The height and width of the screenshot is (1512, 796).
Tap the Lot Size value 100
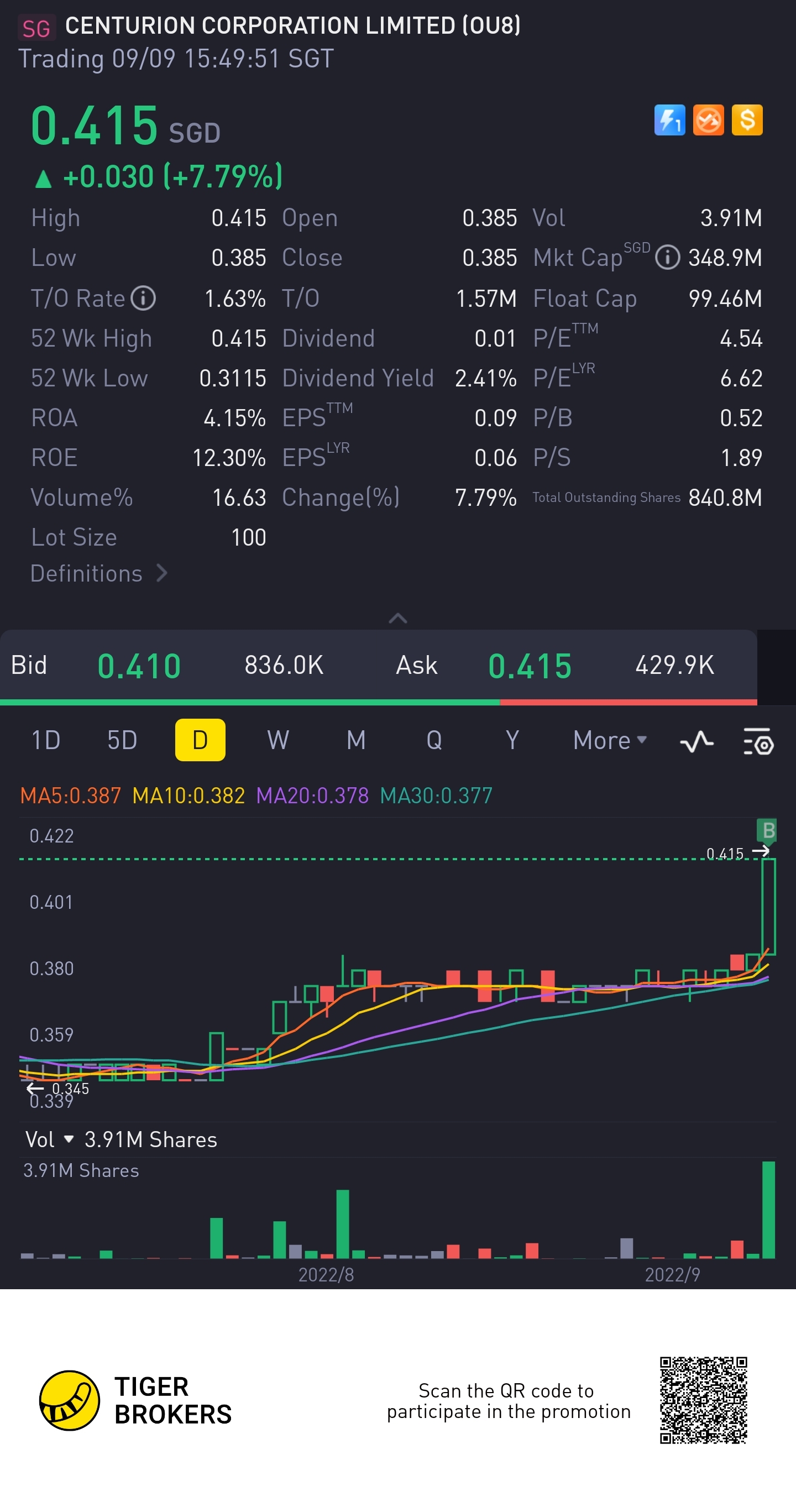pyautogui.click(x=249, y=538)
